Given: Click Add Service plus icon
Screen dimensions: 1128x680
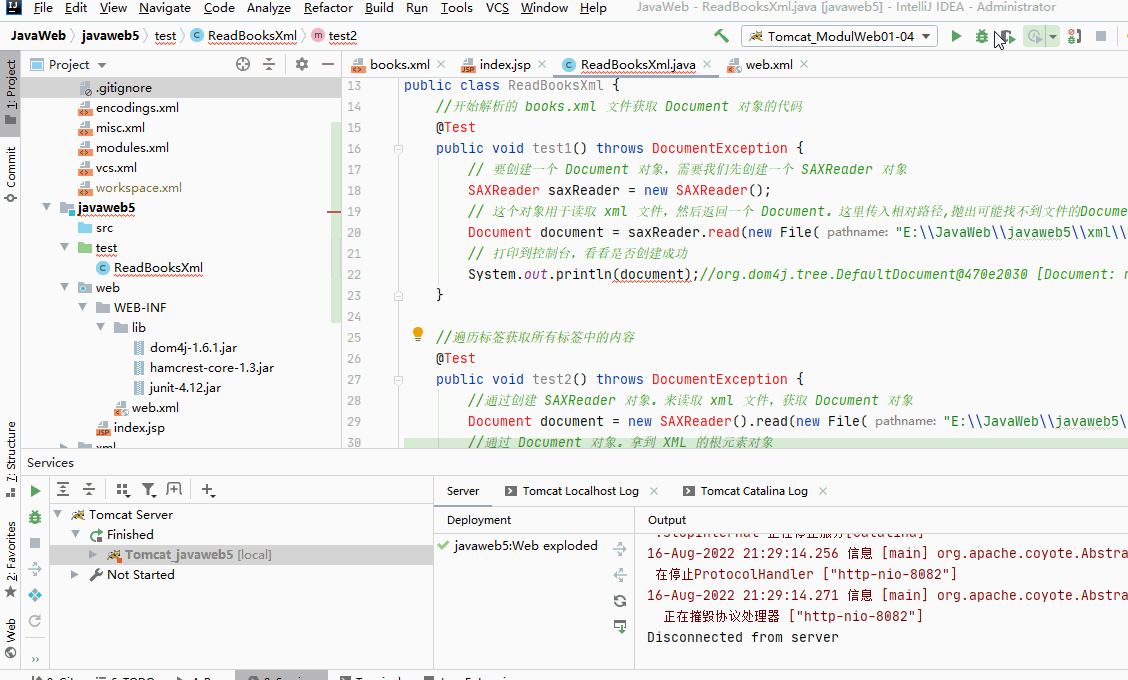Looking at the screenshot, I should coord(208,489).
